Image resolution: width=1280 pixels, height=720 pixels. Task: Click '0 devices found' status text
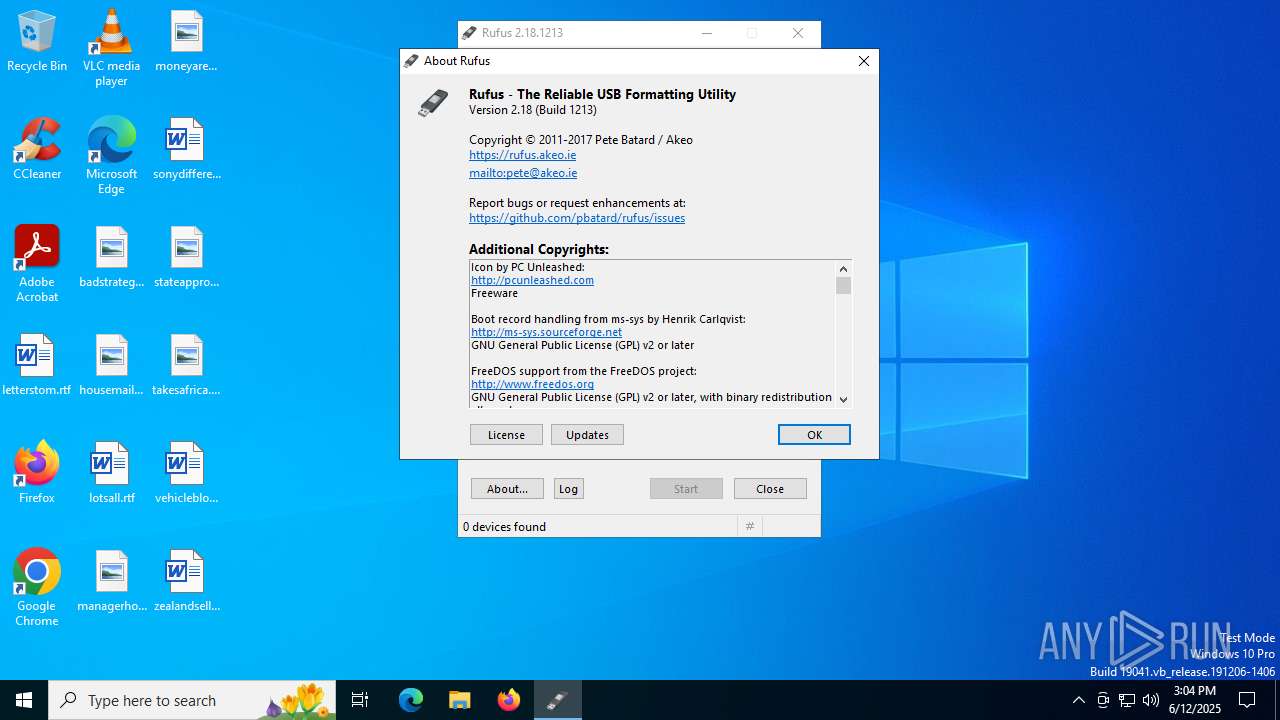(504, 526)
